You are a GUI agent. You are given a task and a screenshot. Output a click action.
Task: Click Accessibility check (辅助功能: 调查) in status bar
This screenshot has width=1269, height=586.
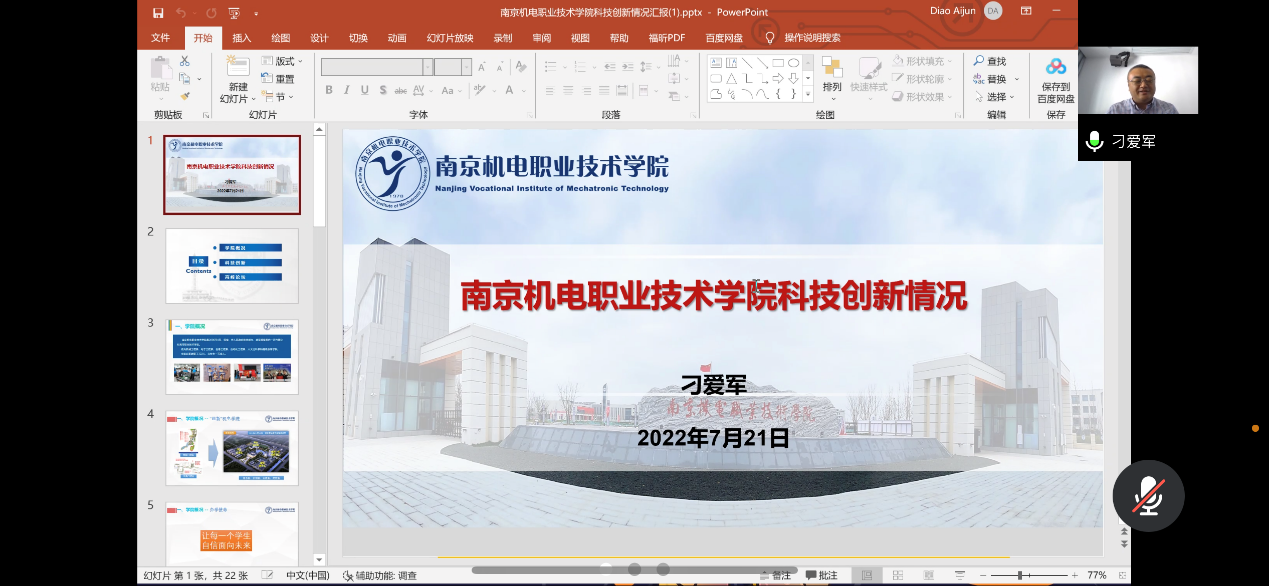(x=379, y=576)
